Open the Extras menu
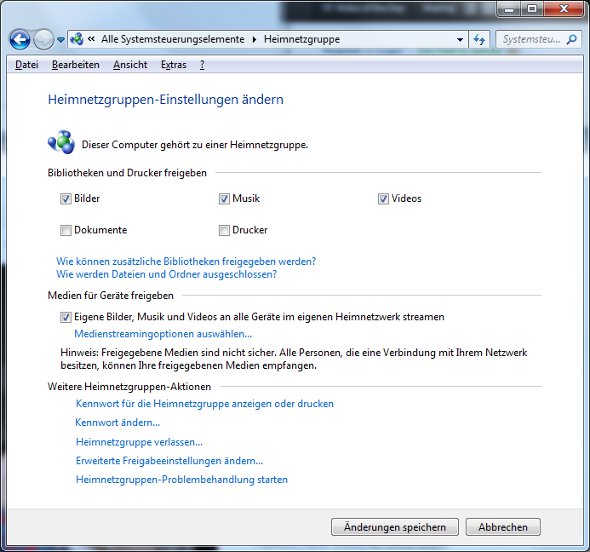 click(x=173, y=65)
